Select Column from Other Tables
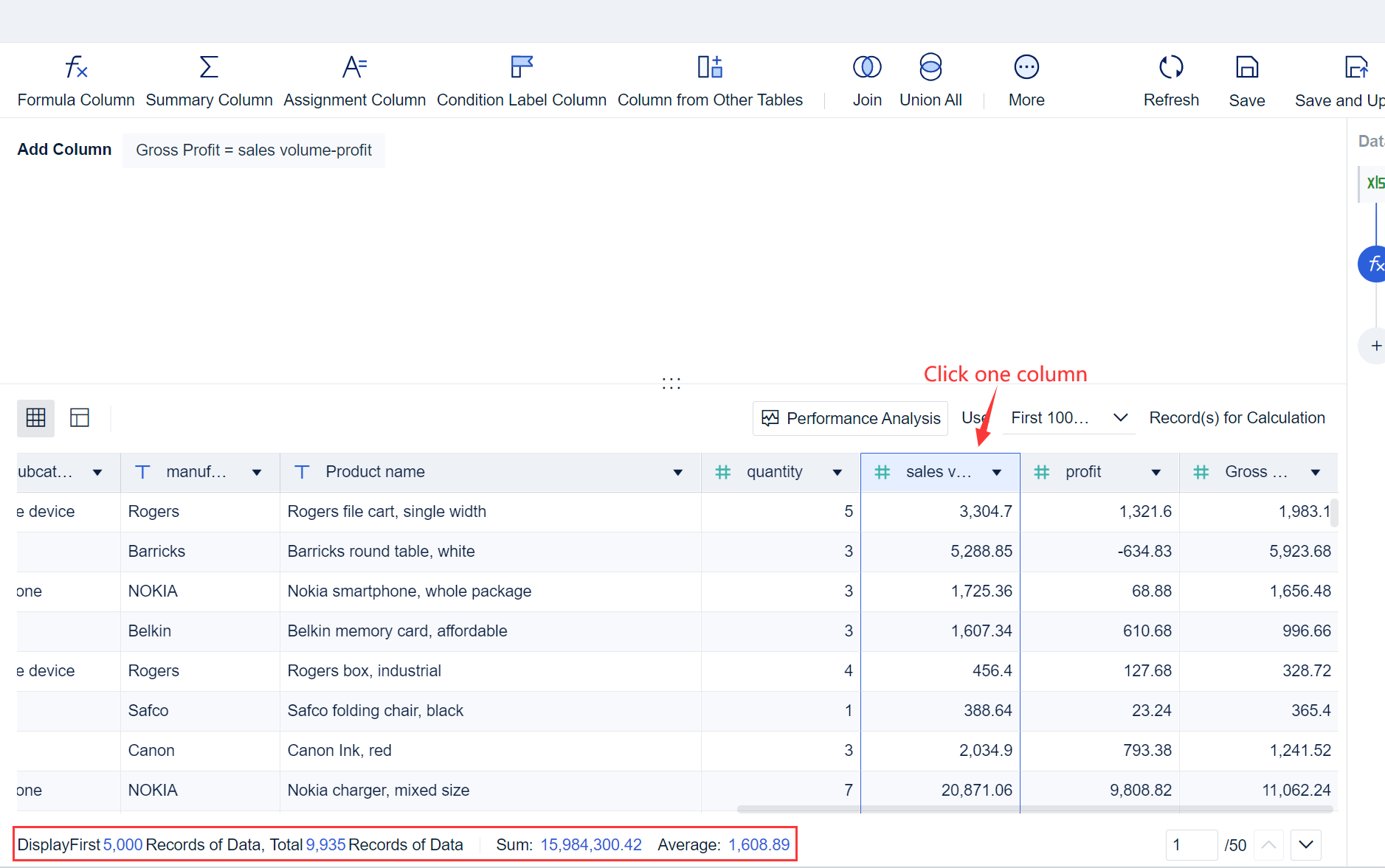The image size is (1385, 868). coord(710,81)
